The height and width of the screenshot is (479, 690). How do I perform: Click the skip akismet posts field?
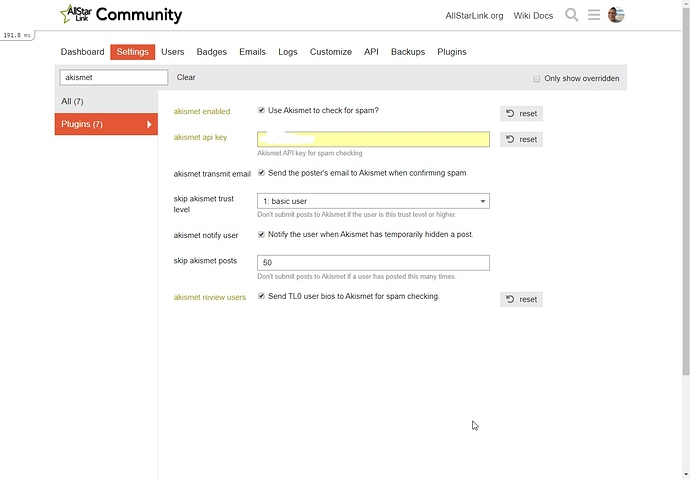(373, 263)
